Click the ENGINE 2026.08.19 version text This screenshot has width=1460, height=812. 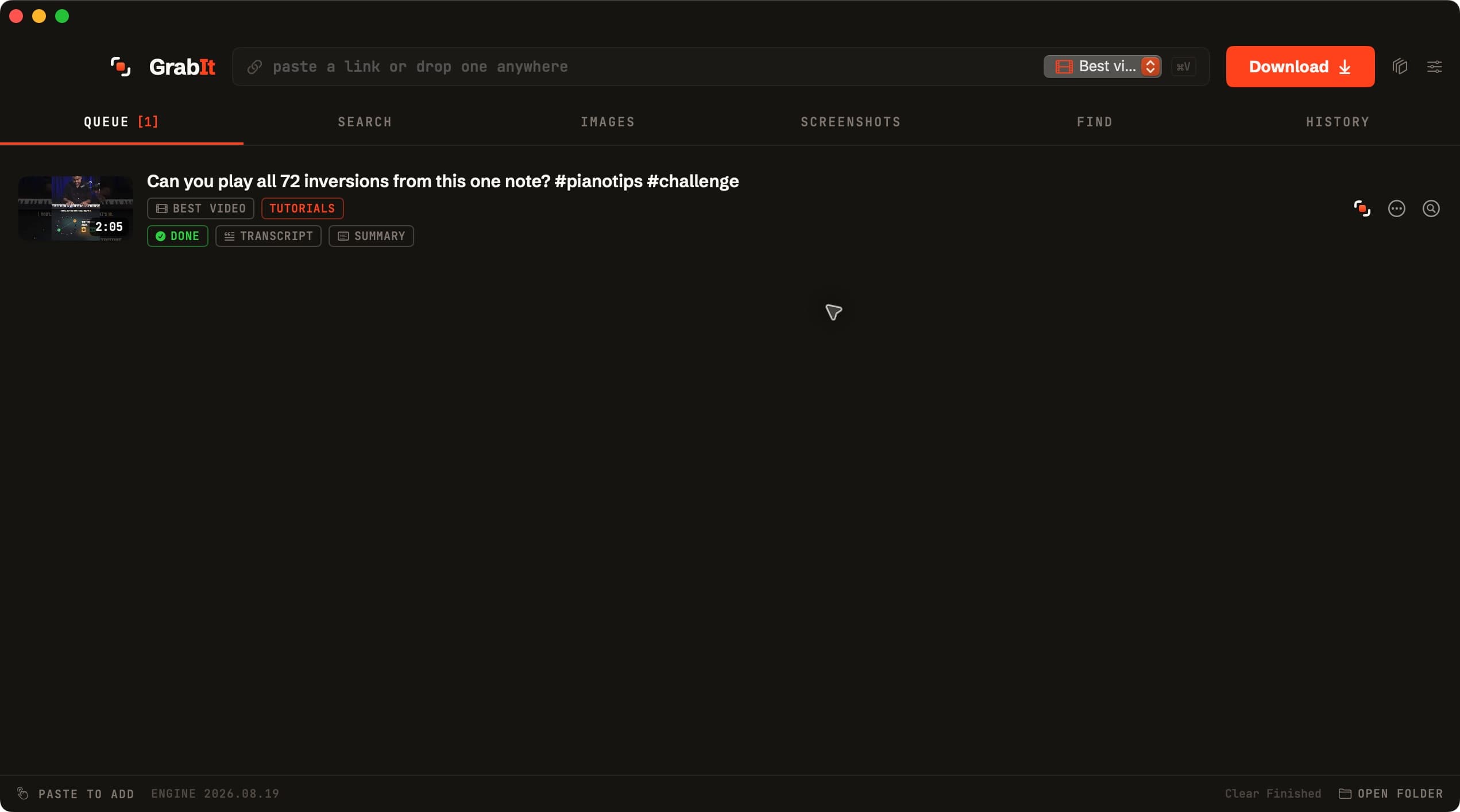tap(215, 794)
